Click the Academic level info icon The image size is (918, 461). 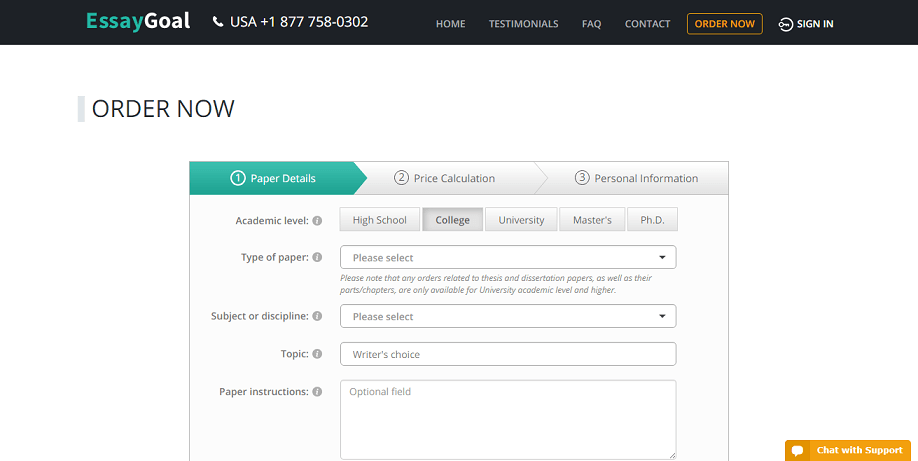[317, 221]
